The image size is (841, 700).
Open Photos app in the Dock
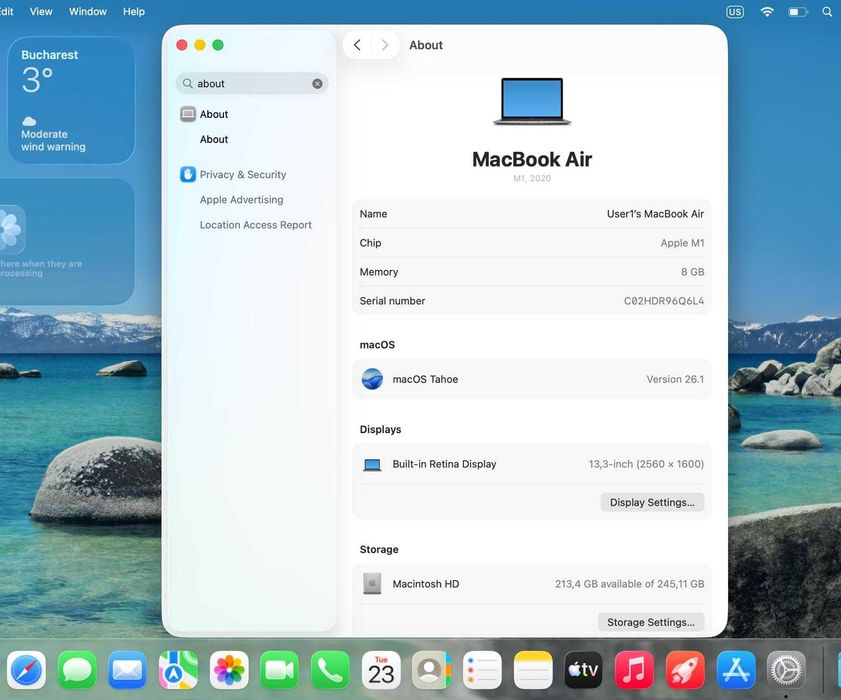229,669
